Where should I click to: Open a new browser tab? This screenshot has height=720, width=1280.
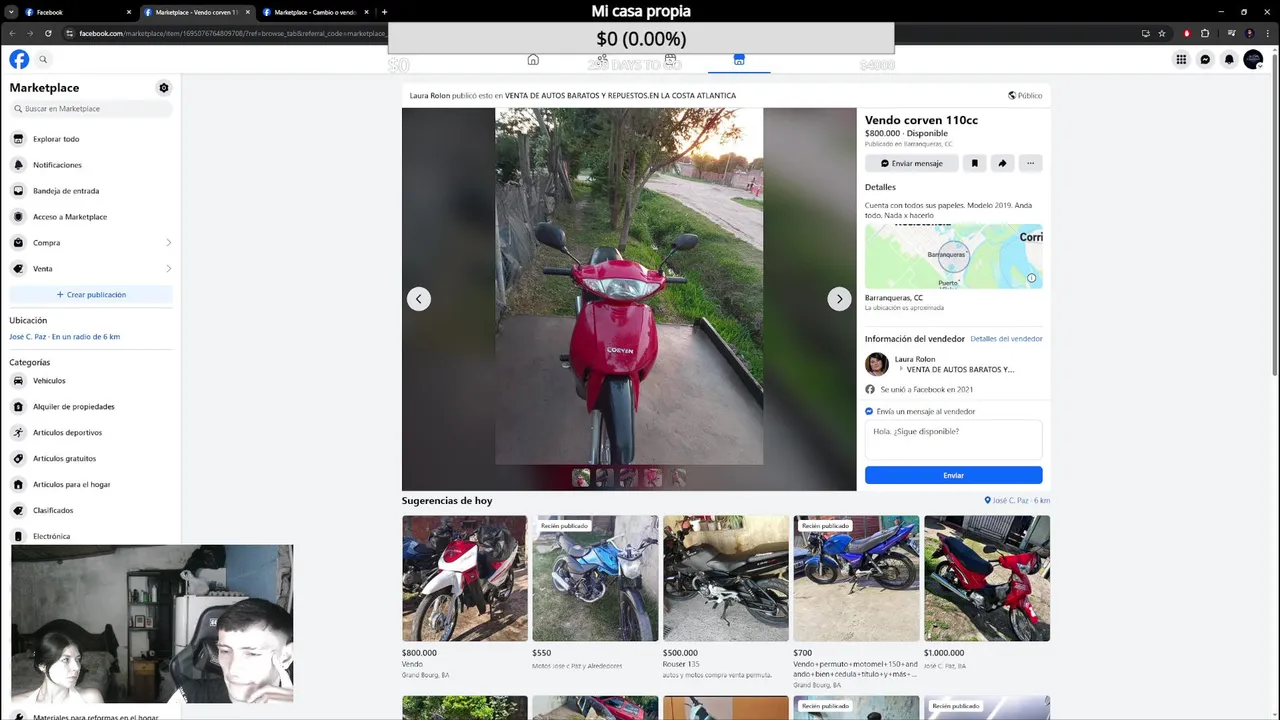click(384, 12)
